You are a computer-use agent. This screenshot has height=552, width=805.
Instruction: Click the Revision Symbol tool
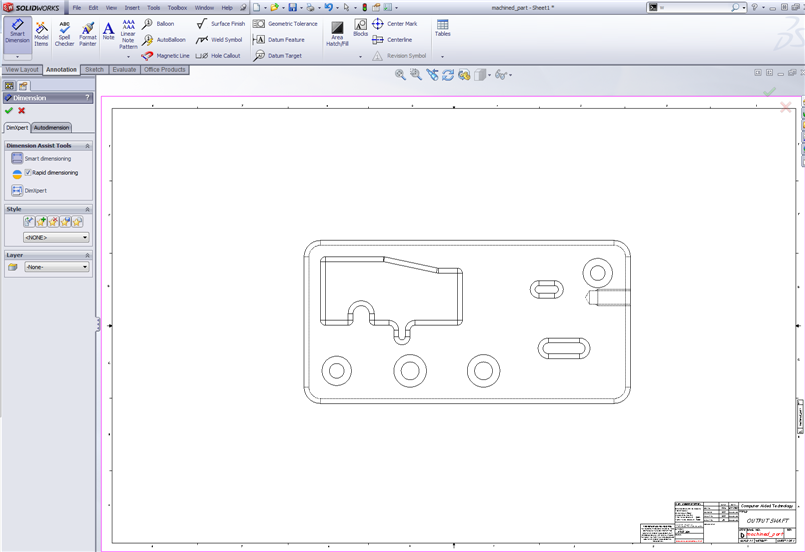[399, 55]
